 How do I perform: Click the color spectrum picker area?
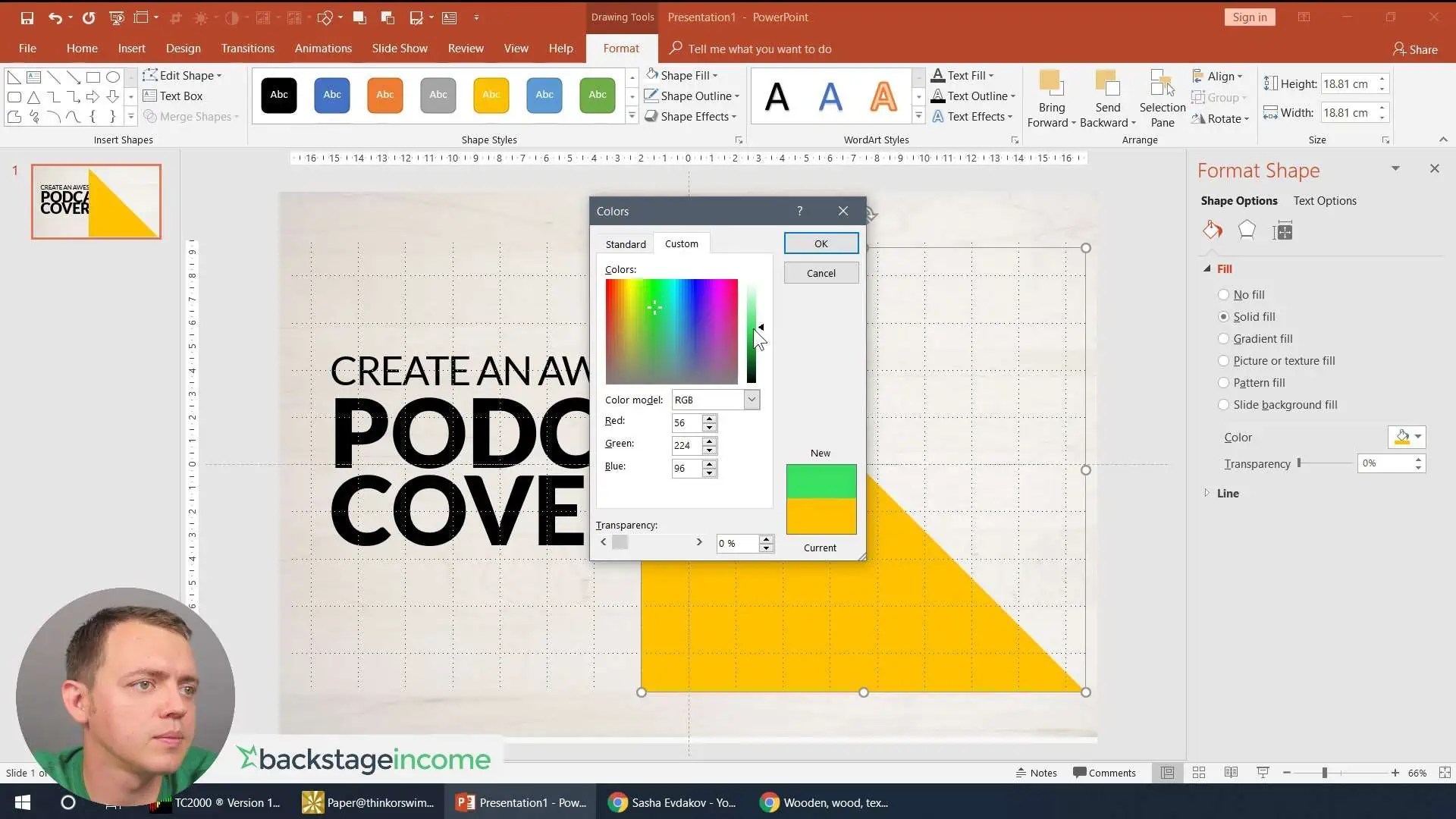pyautogui.click(x=671, y=331)
